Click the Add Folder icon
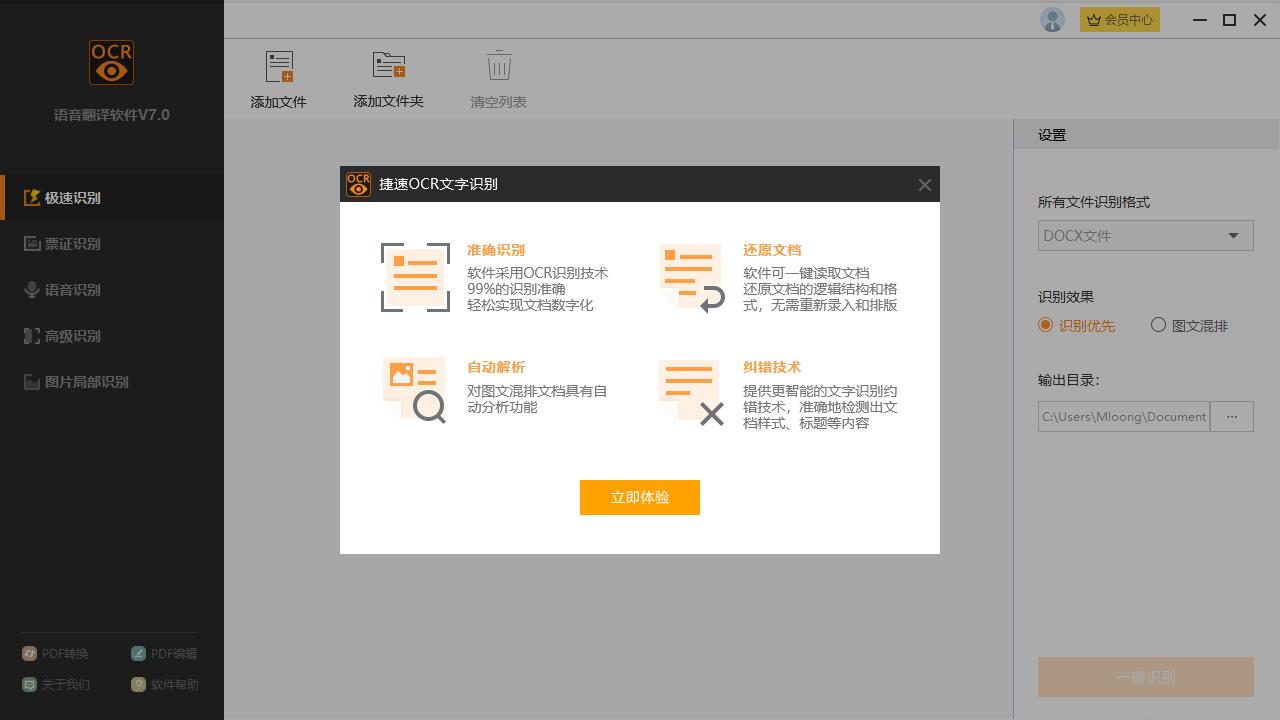1280x720 pixels. [388, 66]
